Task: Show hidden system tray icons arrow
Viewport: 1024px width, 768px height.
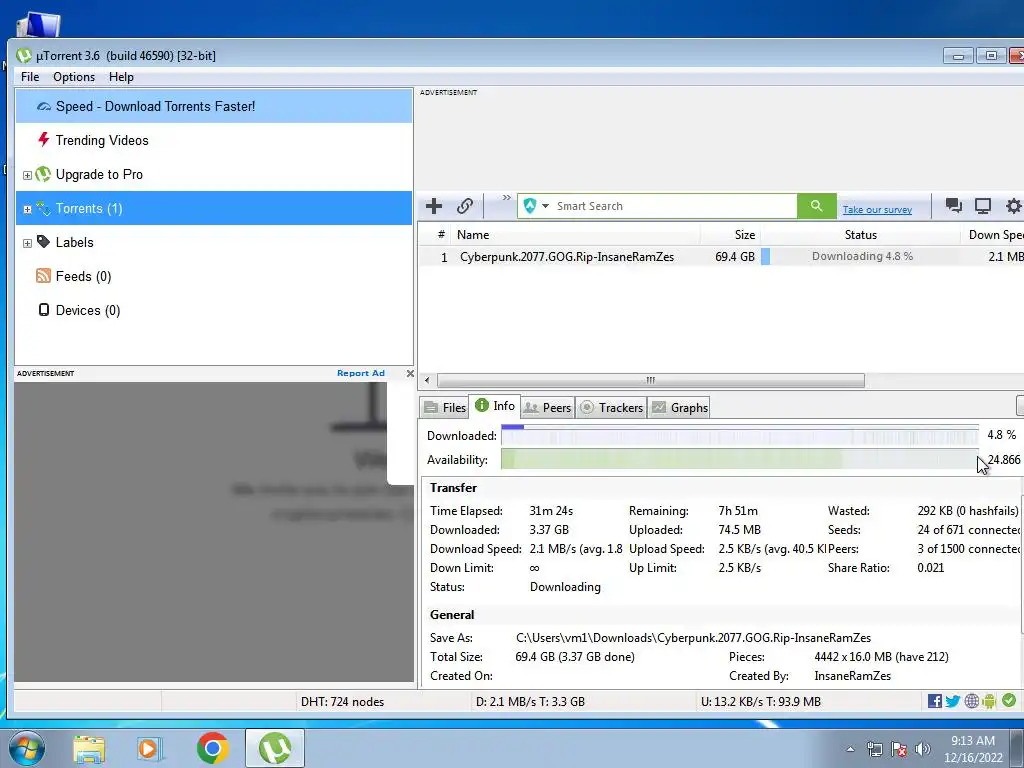Action: point(850,750)
